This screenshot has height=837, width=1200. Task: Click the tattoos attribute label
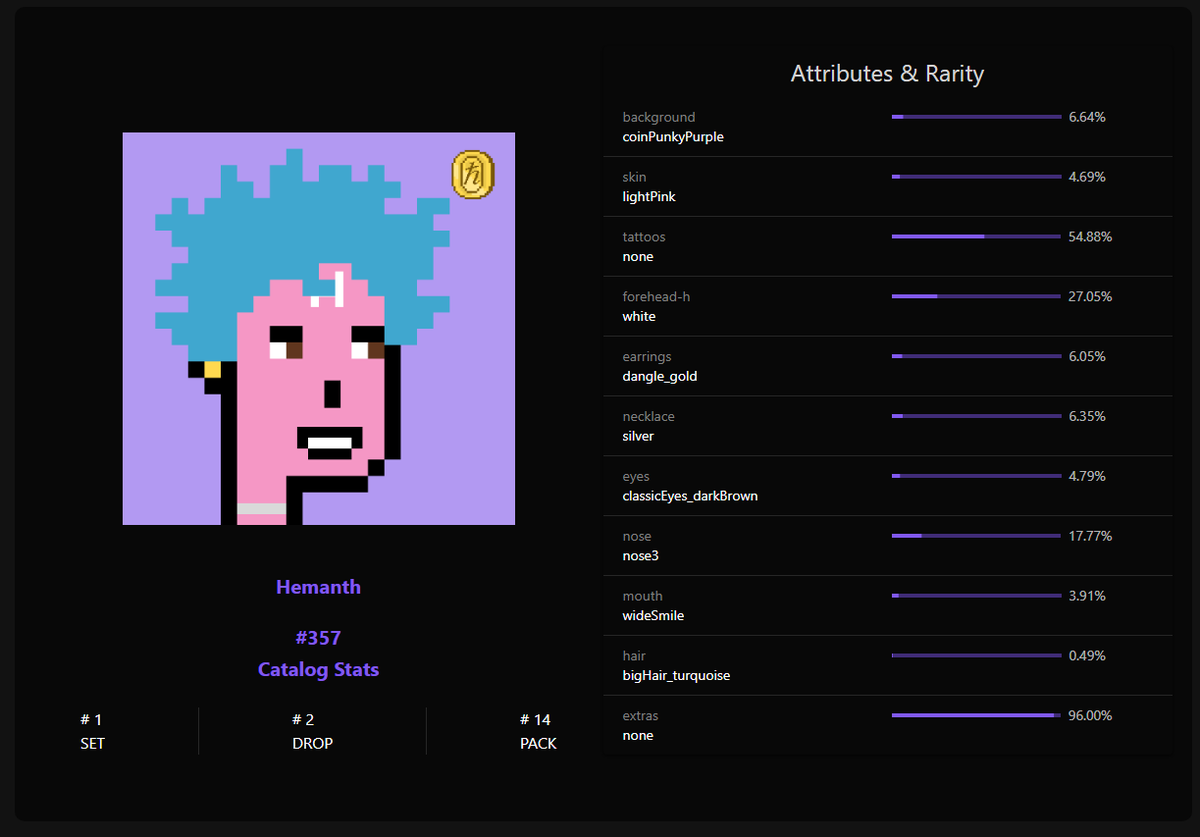644,237
